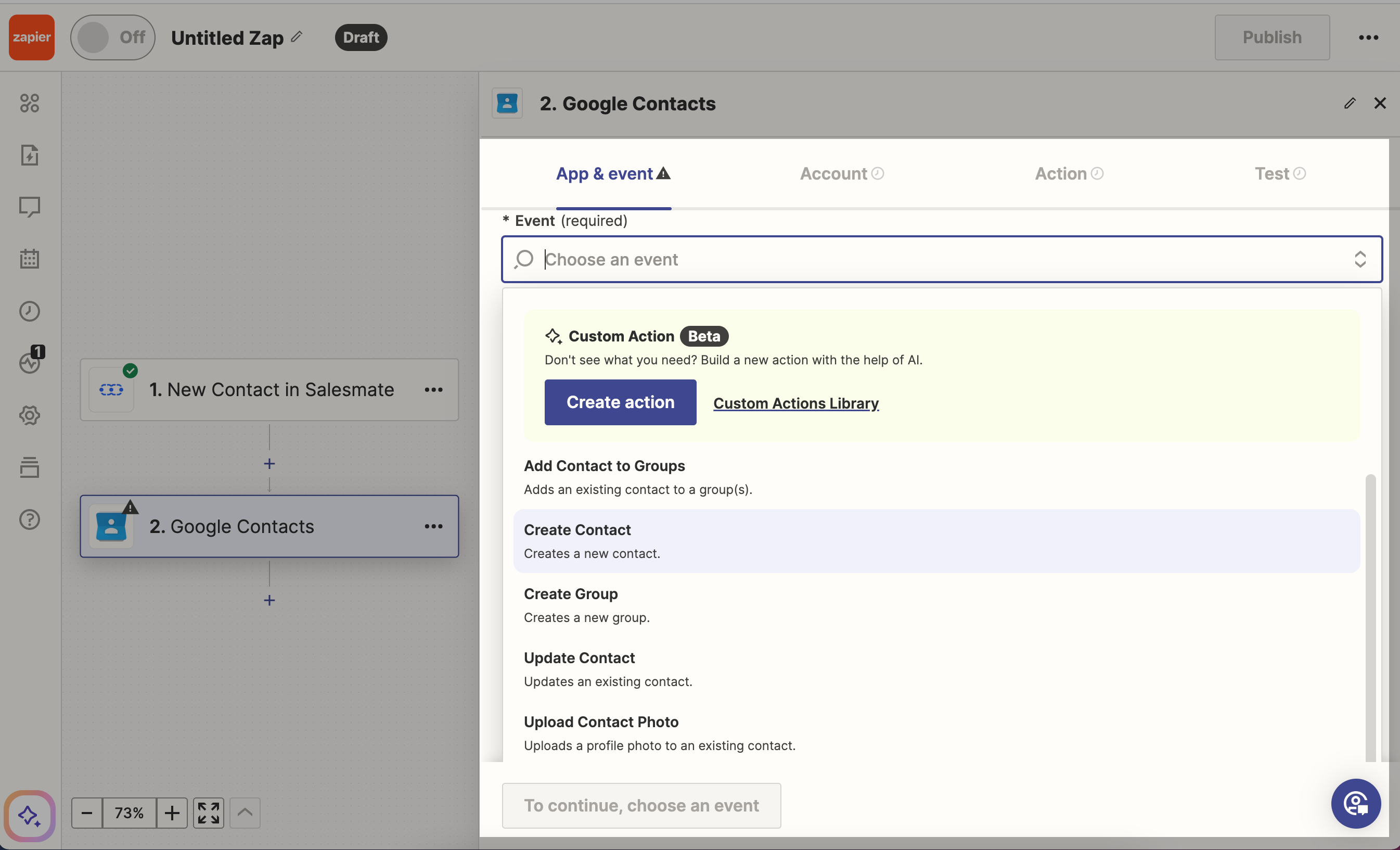
Task: Click the Beta badge
Action: tap(704, 336)
